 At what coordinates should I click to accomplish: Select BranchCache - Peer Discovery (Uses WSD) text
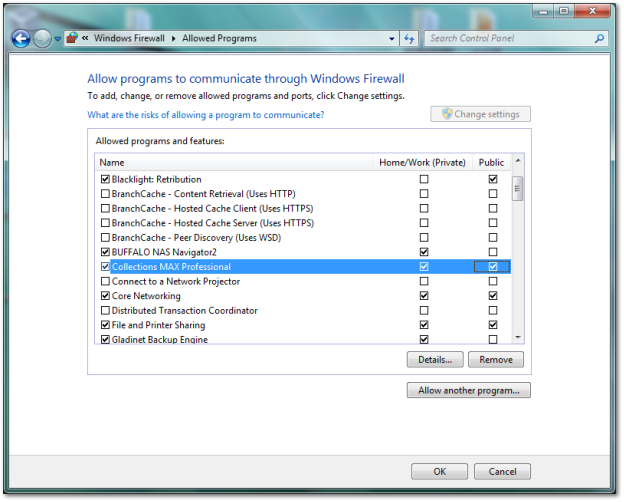(196, 237)
